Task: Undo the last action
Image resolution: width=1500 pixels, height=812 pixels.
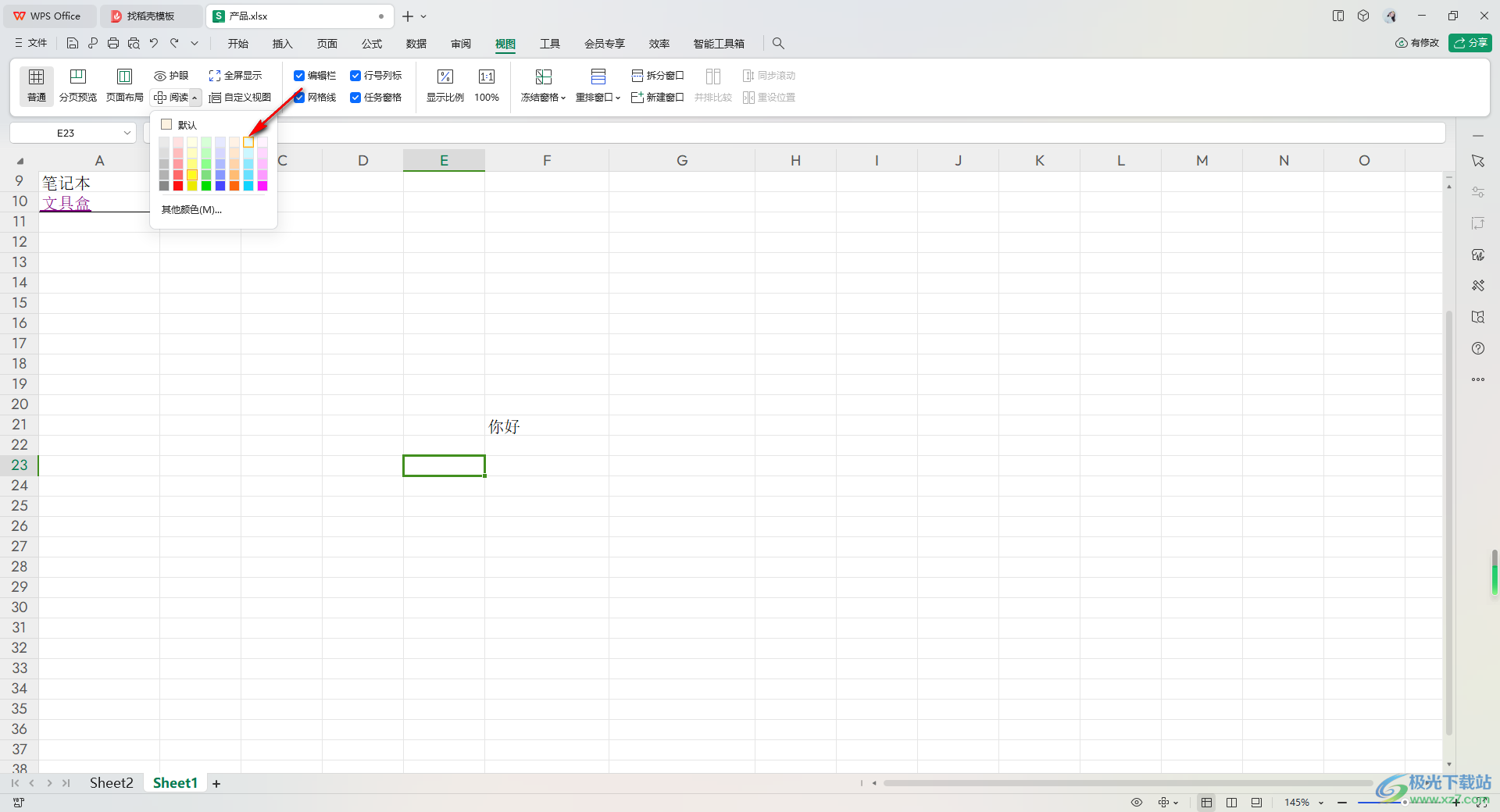Action: 154,44
